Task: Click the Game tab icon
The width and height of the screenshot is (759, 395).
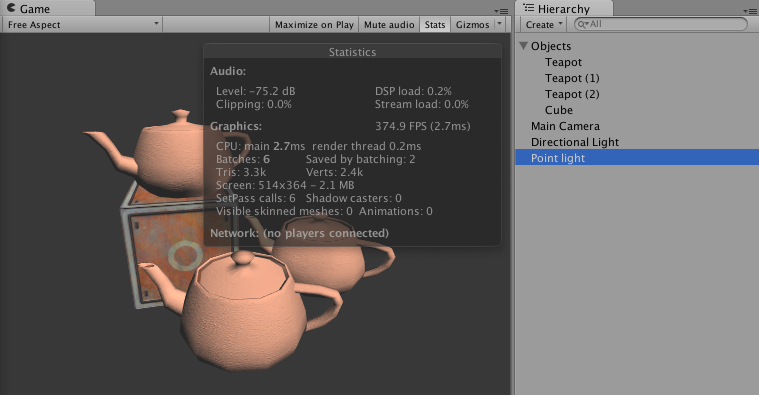Action: click(x=11, y=8)
